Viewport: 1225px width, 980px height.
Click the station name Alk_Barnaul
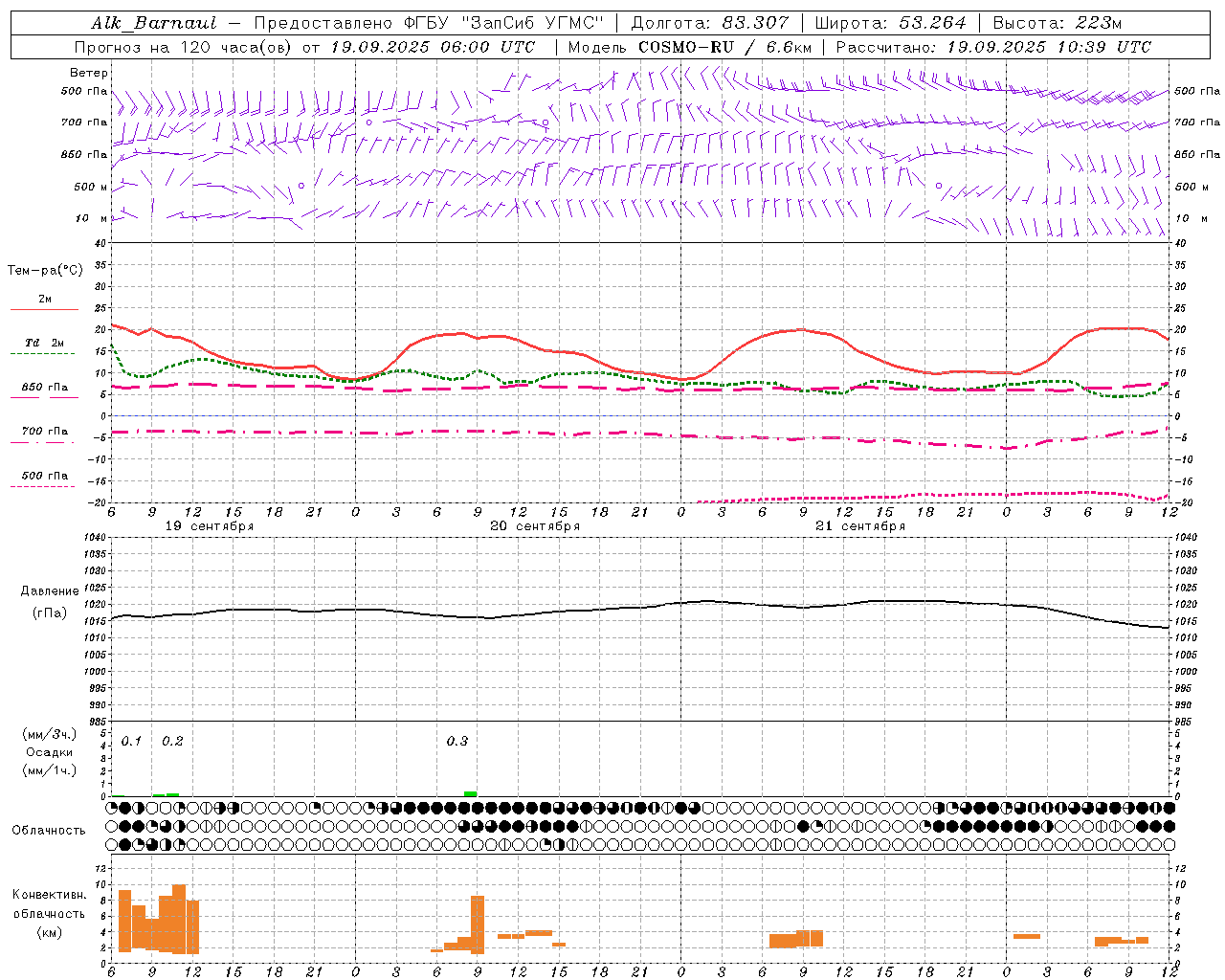click(x=154, y=23)
